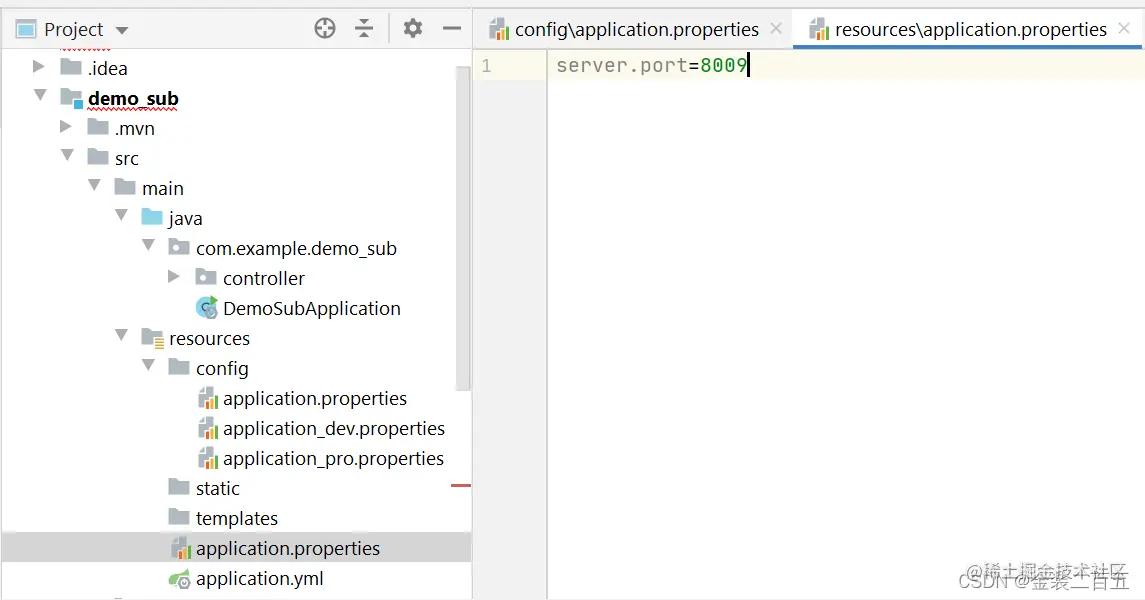Click the controller package name

tap(264, 279)
